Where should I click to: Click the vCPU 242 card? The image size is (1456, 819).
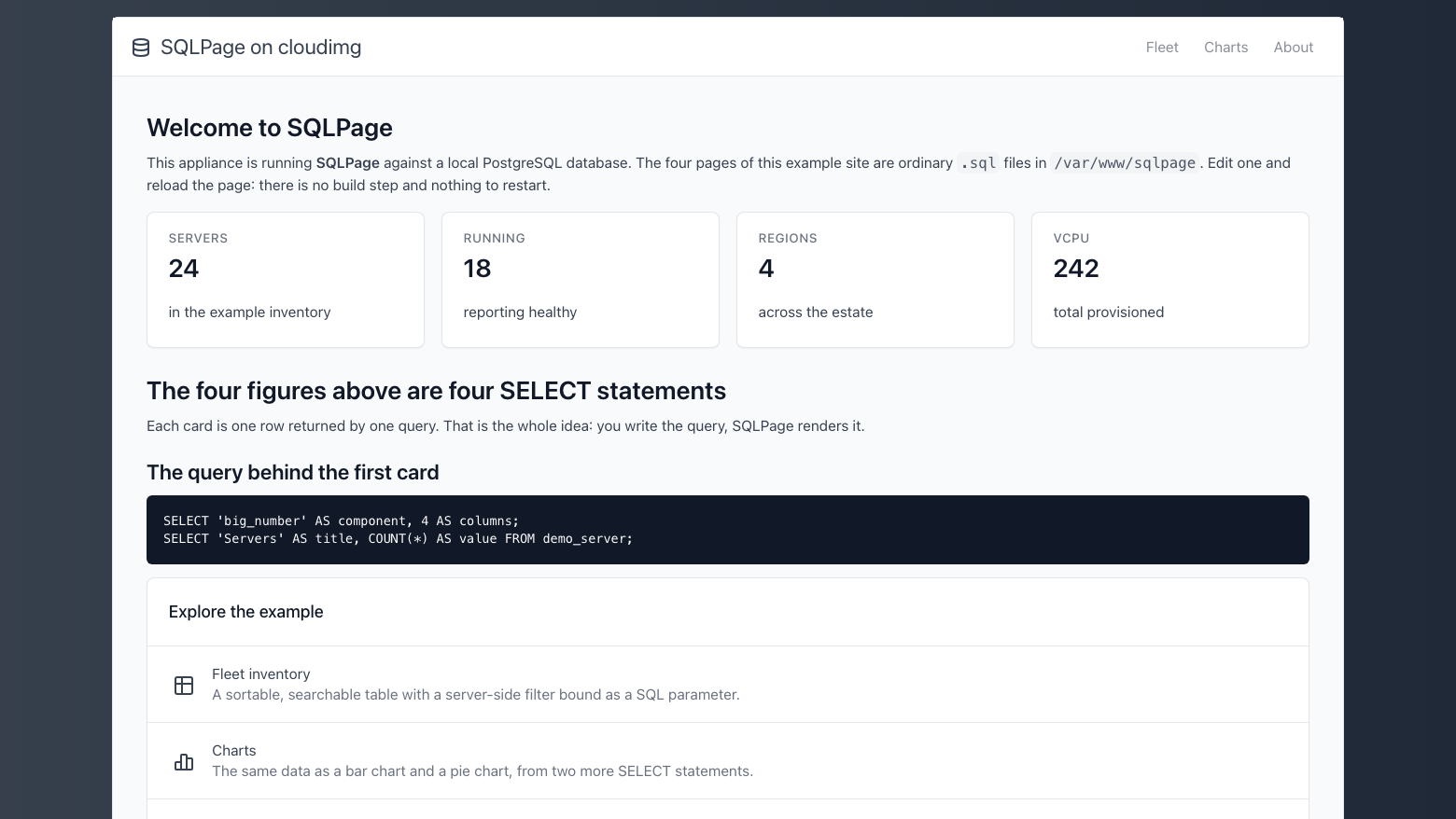click(x=1170, y=280)
